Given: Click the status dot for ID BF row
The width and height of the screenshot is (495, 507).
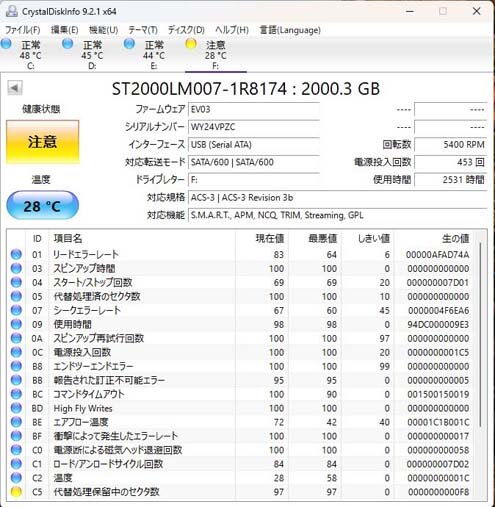Looking at the screenshot, I should [16, 436].
